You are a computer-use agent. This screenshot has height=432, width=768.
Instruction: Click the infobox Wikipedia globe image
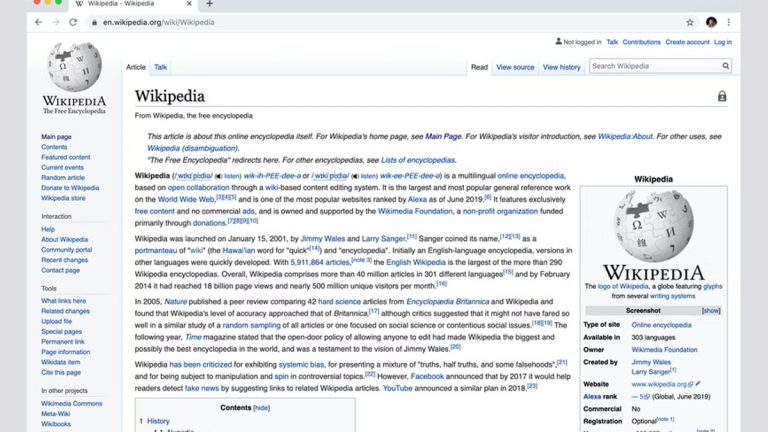[x=653, y=226]
